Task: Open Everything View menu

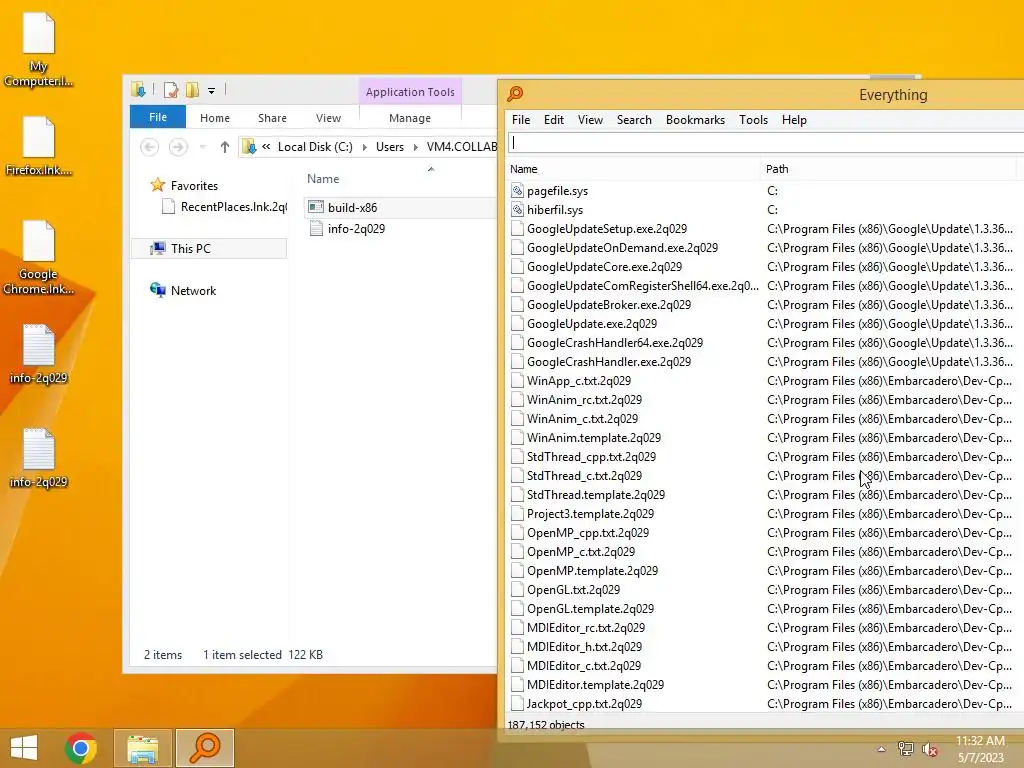Action: 590,120
